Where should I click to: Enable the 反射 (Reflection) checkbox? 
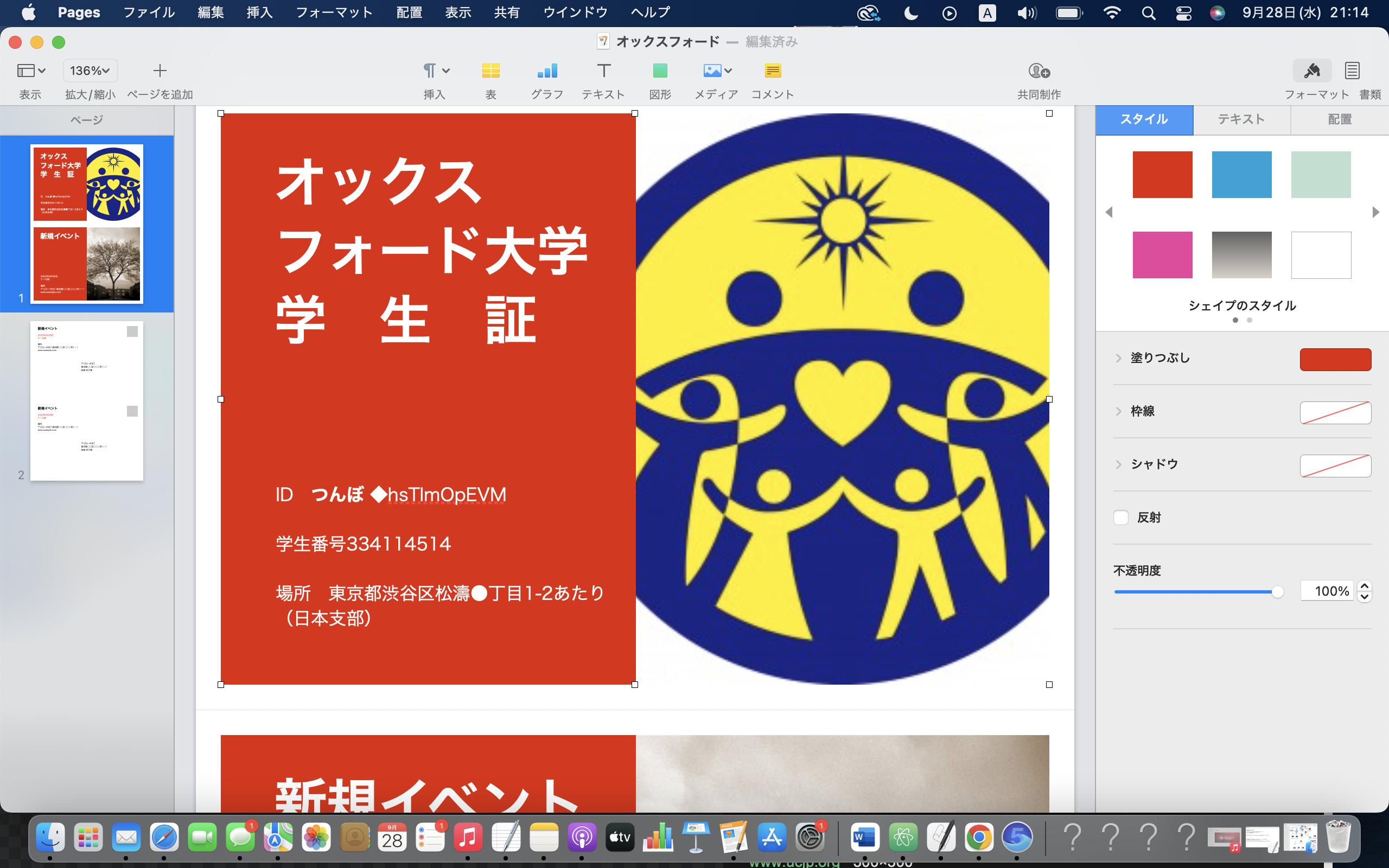(x=1121, y=517)
